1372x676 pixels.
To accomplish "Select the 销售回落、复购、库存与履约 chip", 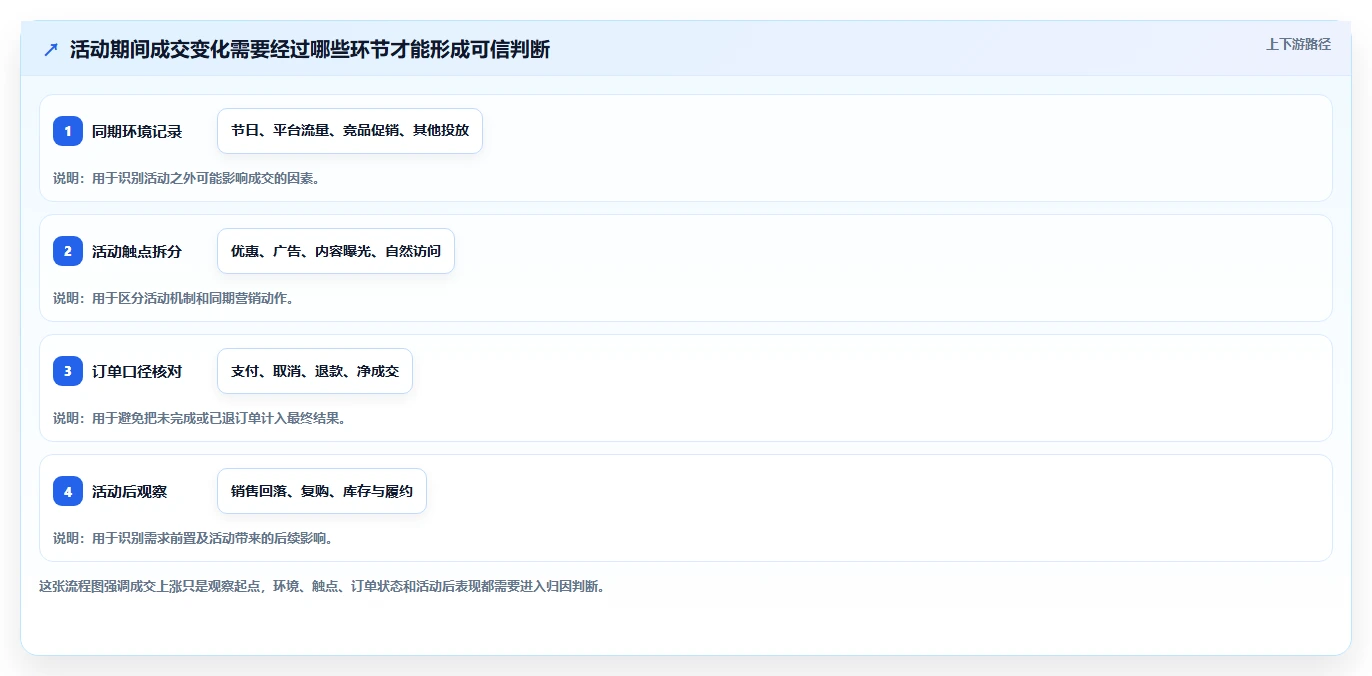I will [322, 491].
